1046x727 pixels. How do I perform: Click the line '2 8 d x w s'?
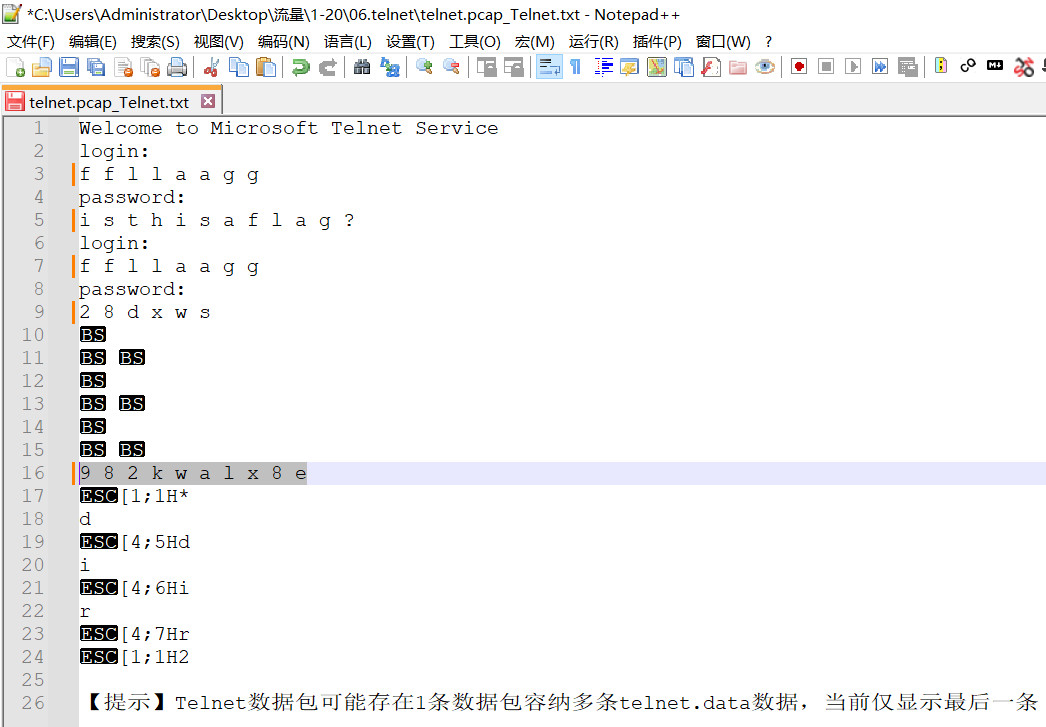[145, 312]
